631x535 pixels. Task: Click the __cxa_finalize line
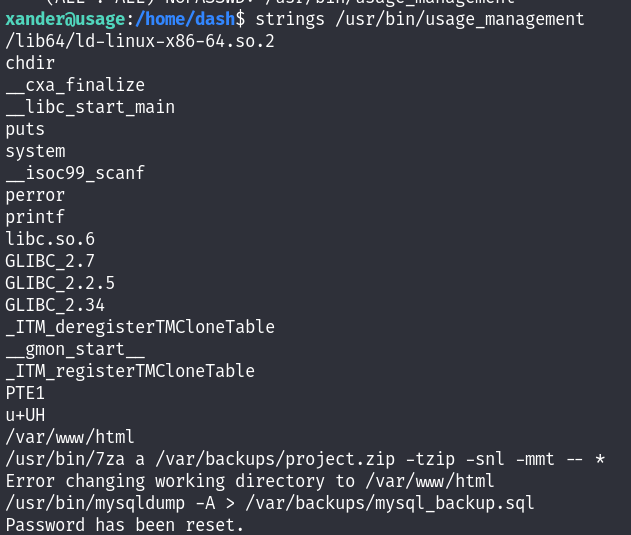(x=75, y=85)
